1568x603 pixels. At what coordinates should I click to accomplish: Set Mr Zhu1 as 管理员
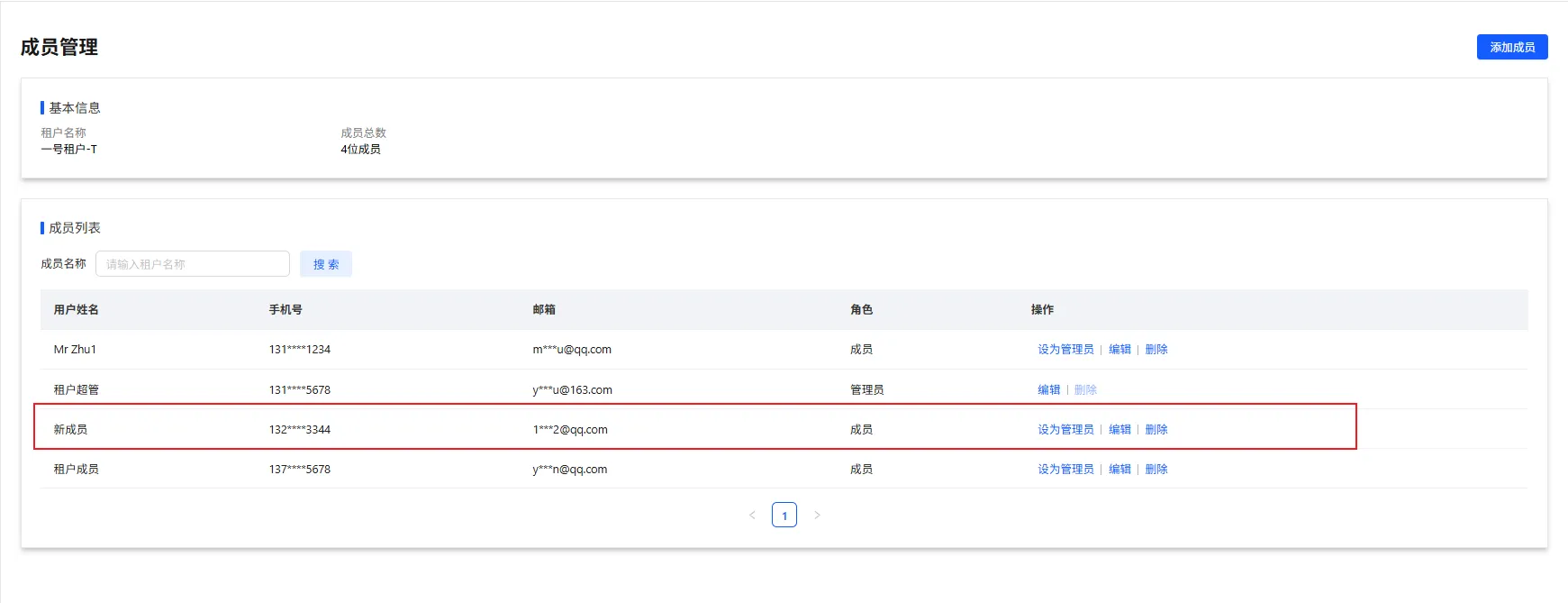click(x=1065, y=350)
